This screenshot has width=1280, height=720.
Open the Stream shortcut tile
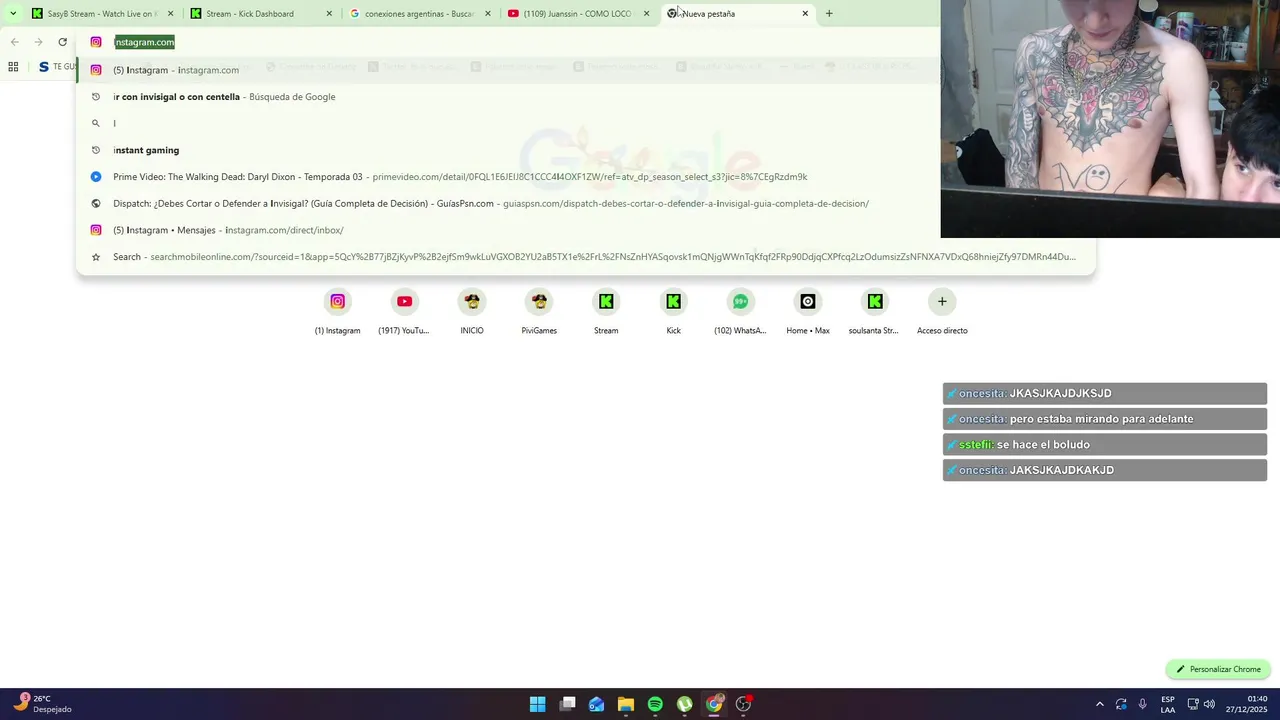(x=606, y=312)
